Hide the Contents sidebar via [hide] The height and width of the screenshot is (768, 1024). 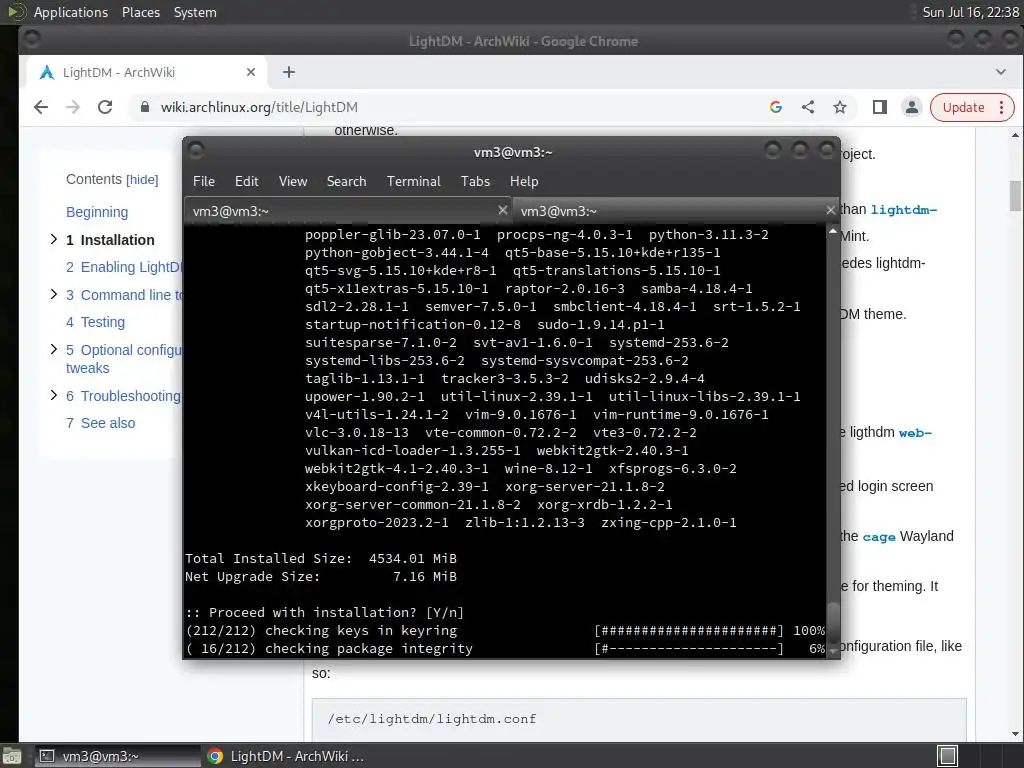click(x=142, y=180)
